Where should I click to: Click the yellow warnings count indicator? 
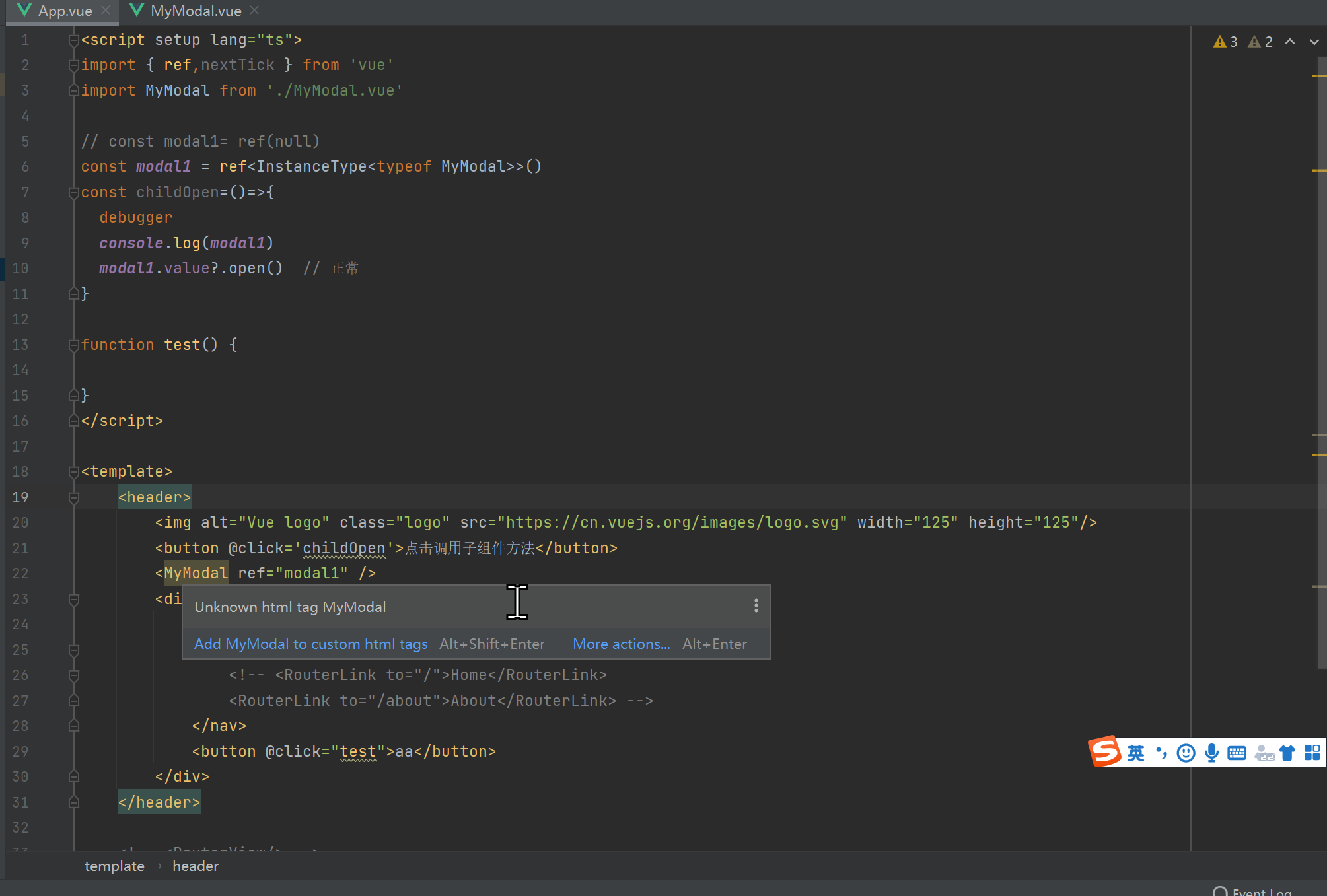coord(1225,41)
